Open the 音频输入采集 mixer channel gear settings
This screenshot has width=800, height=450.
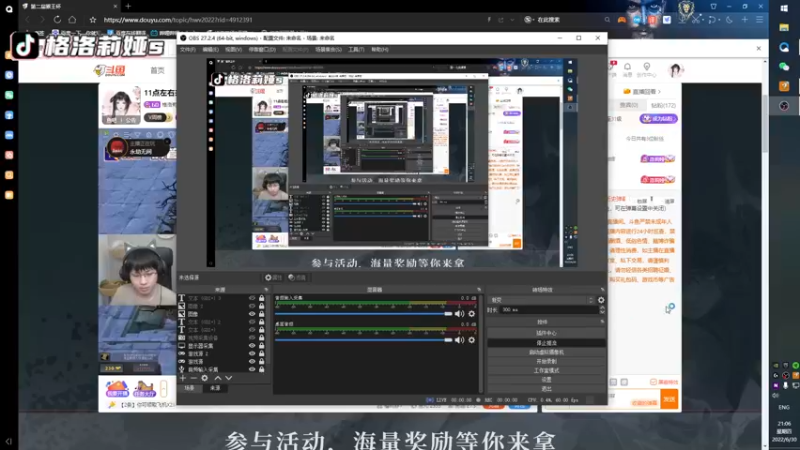click(471, 314)
